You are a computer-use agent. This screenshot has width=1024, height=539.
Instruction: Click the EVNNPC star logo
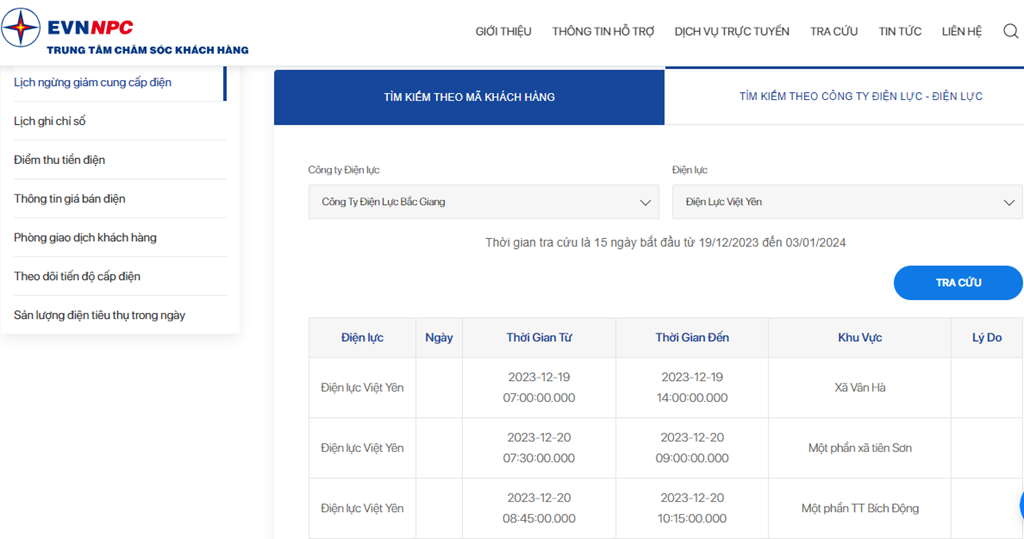[x=21, y=28]
